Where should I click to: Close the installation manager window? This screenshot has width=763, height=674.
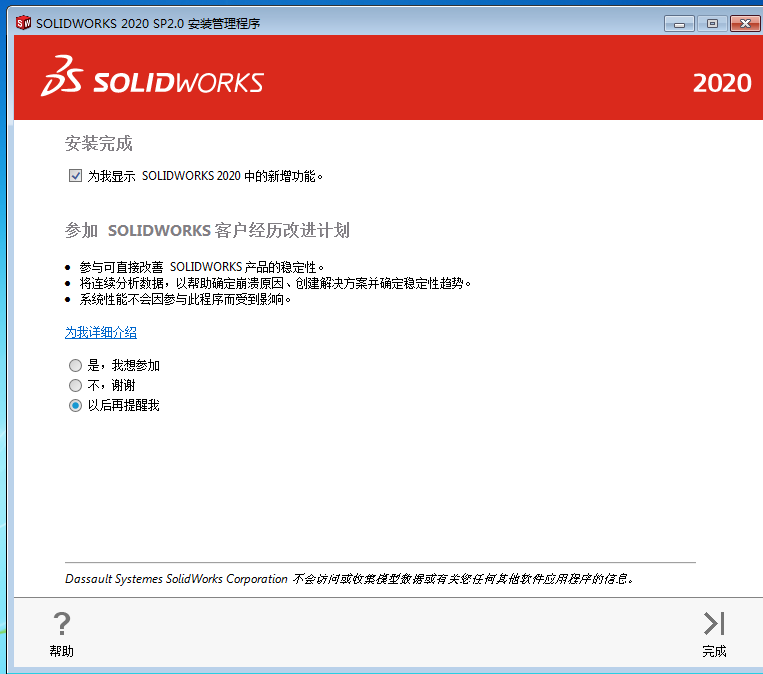click(x=743, y=23)
